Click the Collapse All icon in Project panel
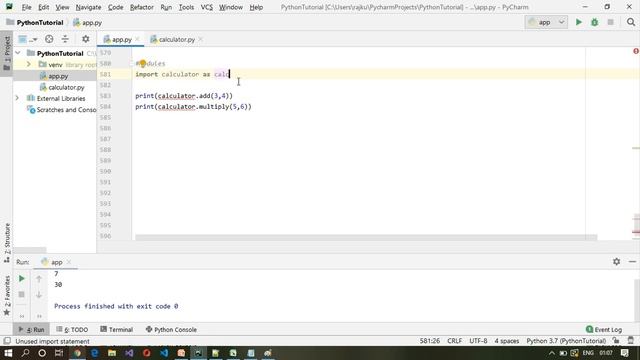 [65, 39]
